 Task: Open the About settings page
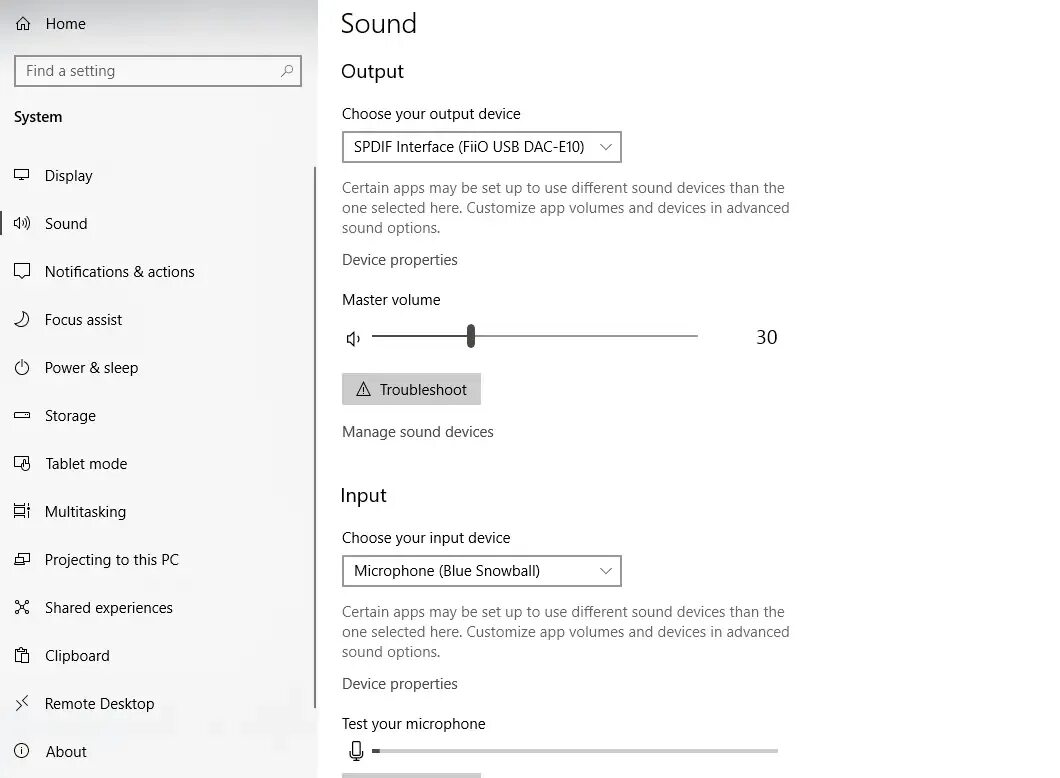tap(66, 752)
